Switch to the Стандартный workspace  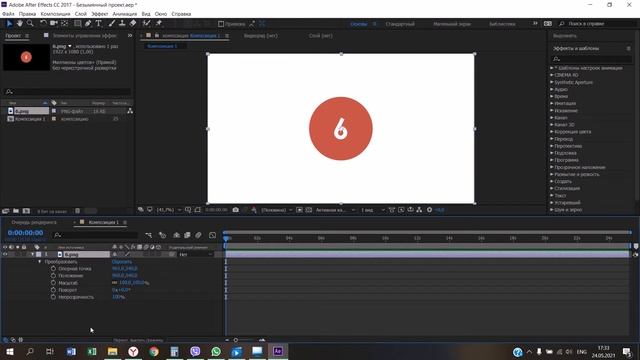(400, 24)
